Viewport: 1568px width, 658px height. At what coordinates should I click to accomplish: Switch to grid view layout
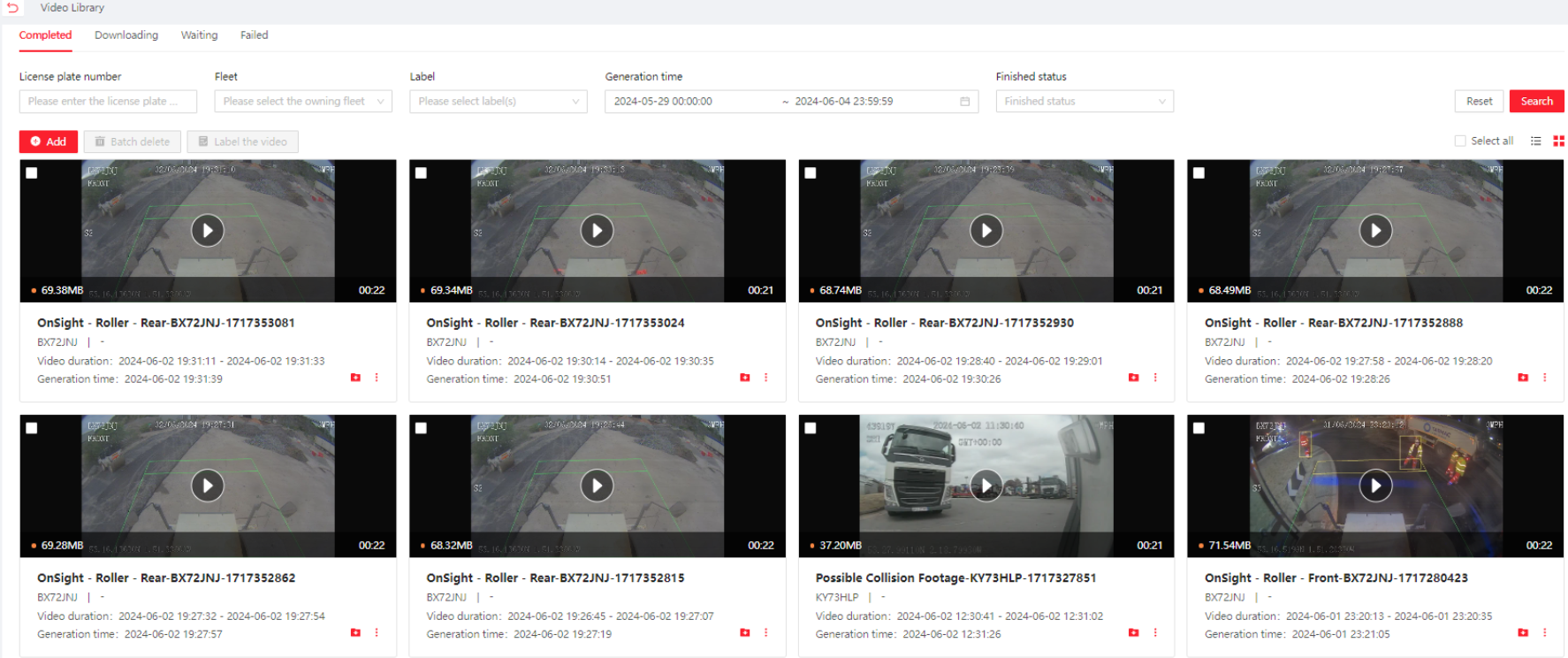[1558, 142]
